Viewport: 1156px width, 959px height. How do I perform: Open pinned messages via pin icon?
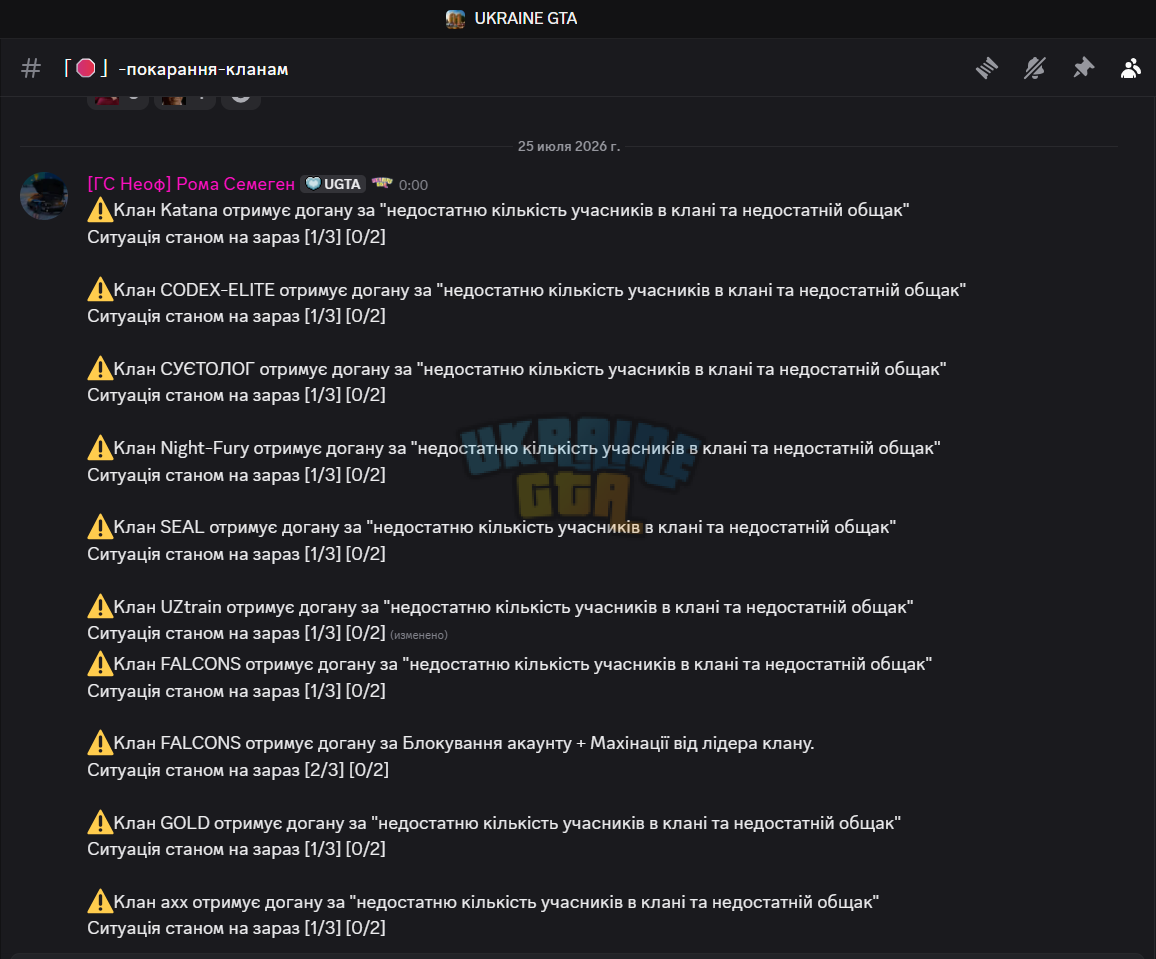pos(1083,69)
